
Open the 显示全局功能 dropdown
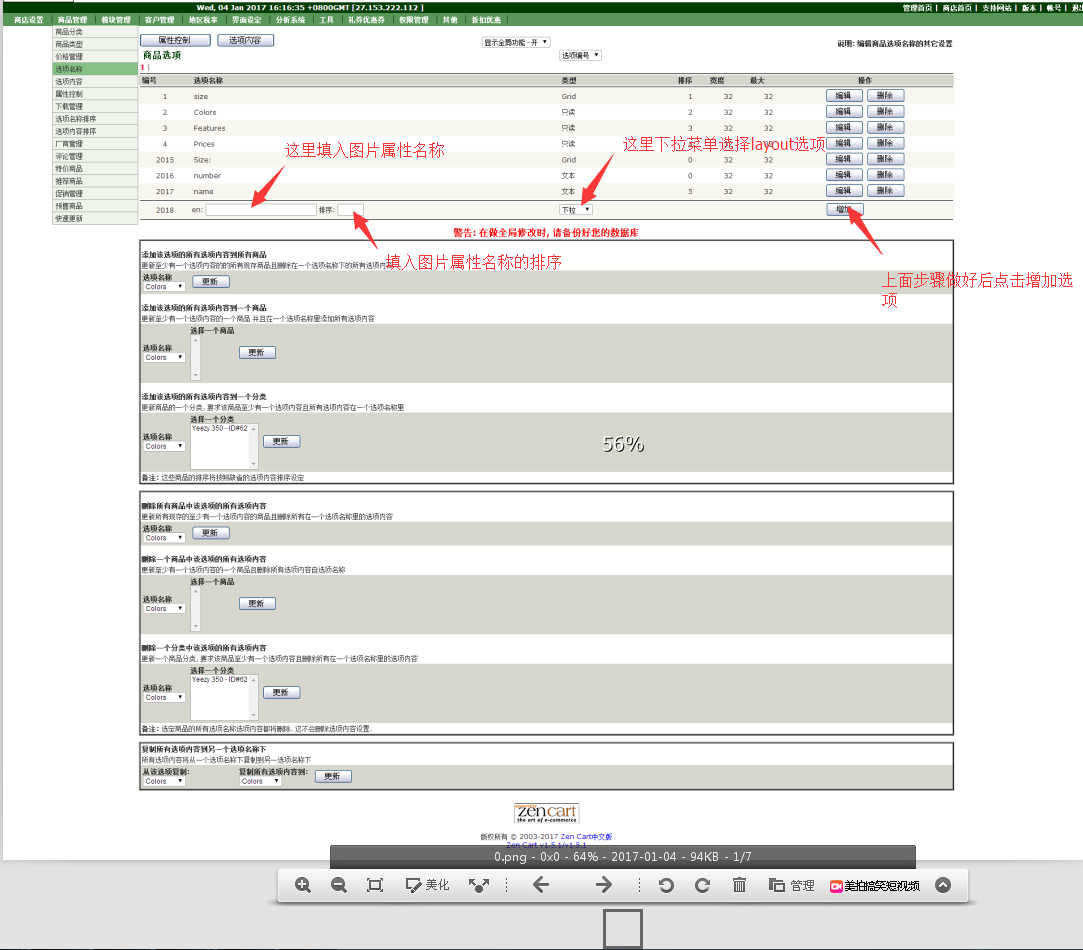[516, 43]
